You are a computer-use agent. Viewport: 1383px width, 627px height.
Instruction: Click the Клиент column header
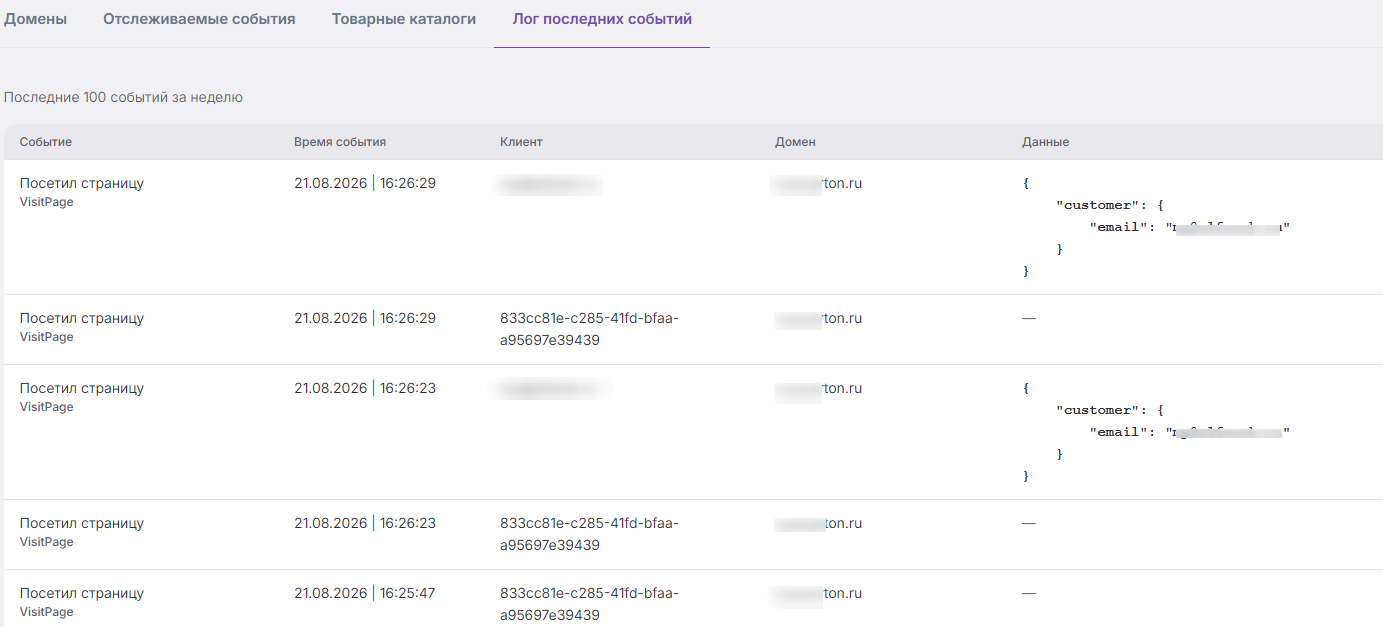pos(521,142)
